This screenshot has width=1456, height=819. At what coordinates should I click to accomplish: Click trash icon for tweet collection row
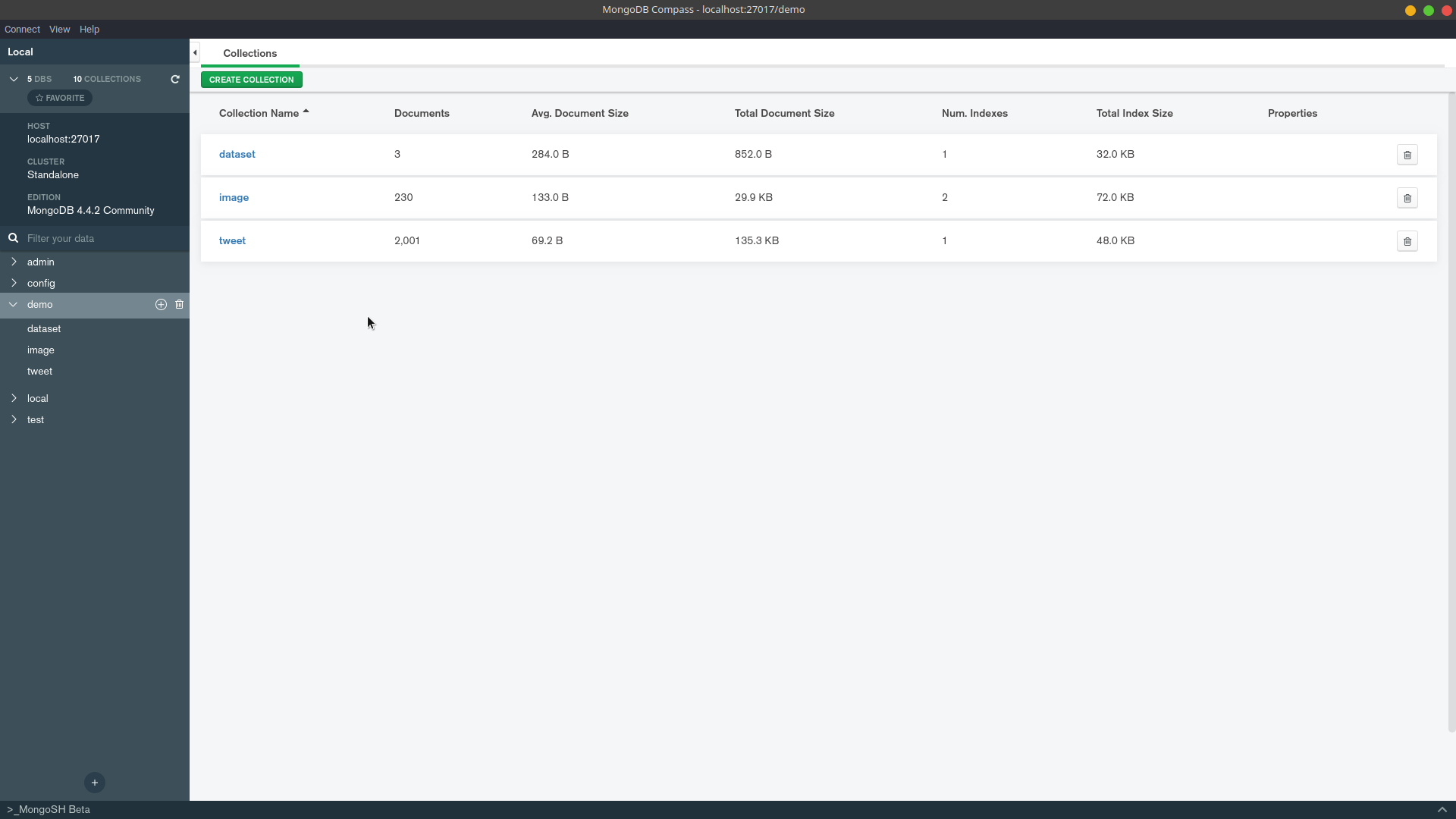coord(1407,241)
